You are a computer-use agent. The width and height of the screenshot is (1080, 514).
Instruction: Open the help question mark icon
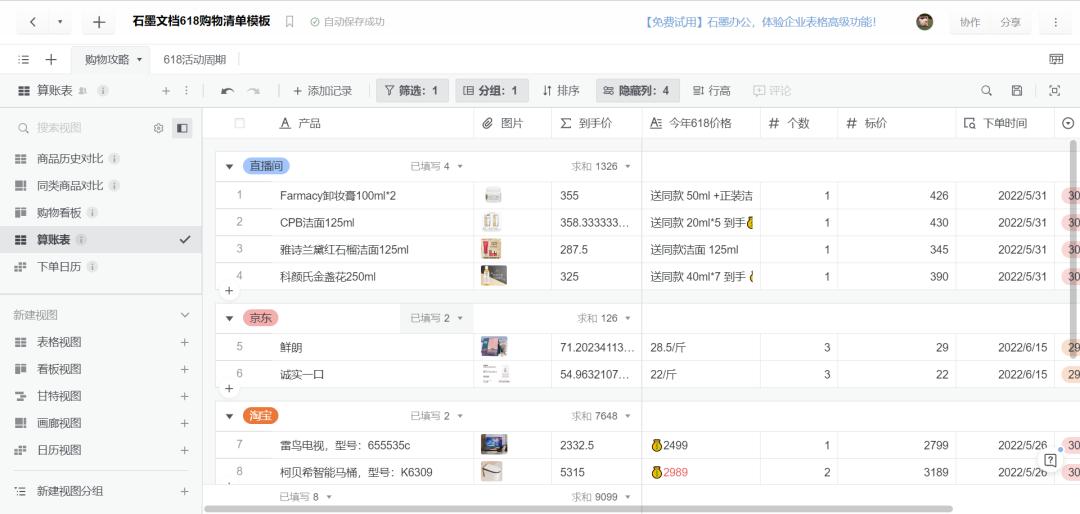point(1050,460)
